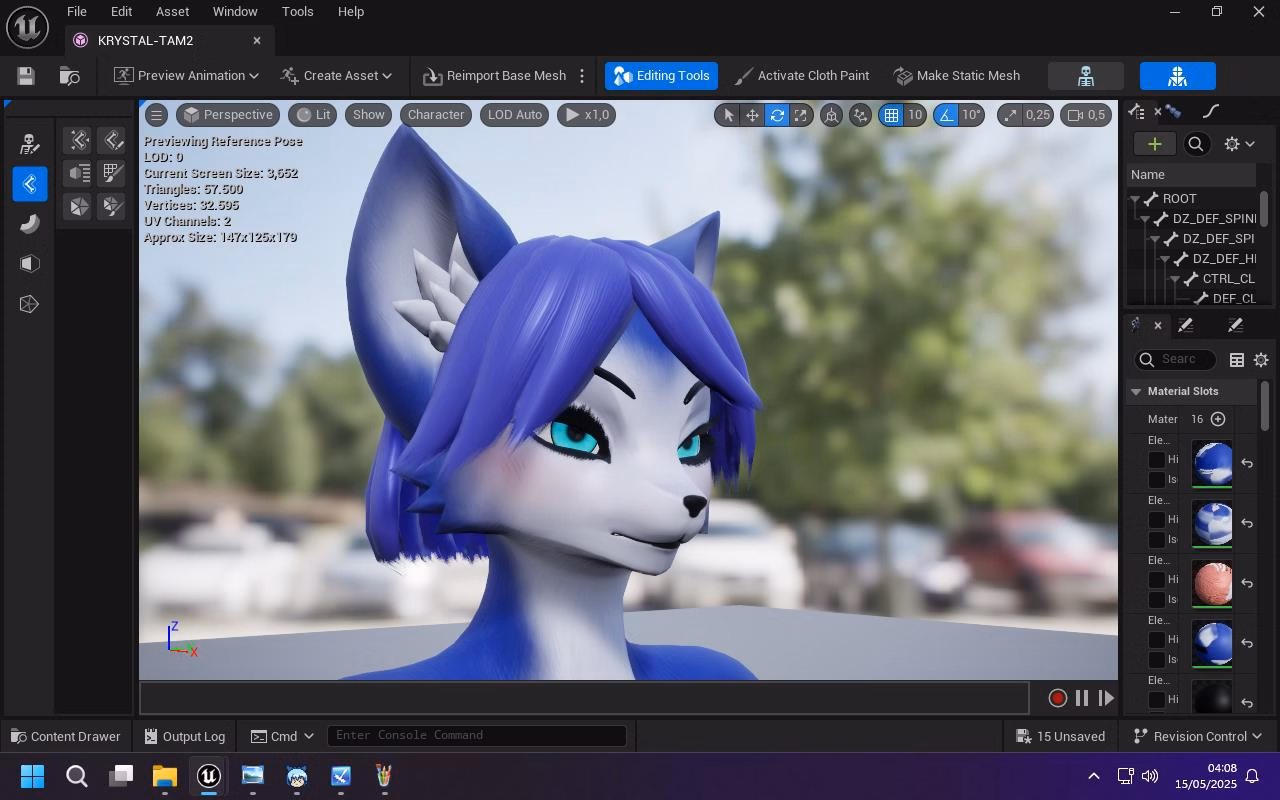The image size is (1280, 800).
Task: Choose the grid paint brush tool
Action: 112,173
